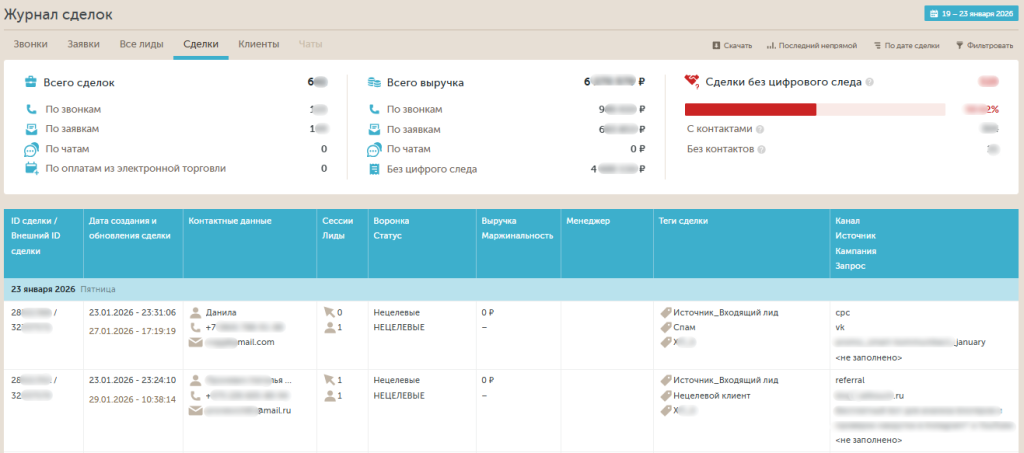Click the e-commerce payments calendar icon
Image resolution: width=1024 pixels, height=453 pixels.
point(31,168)
